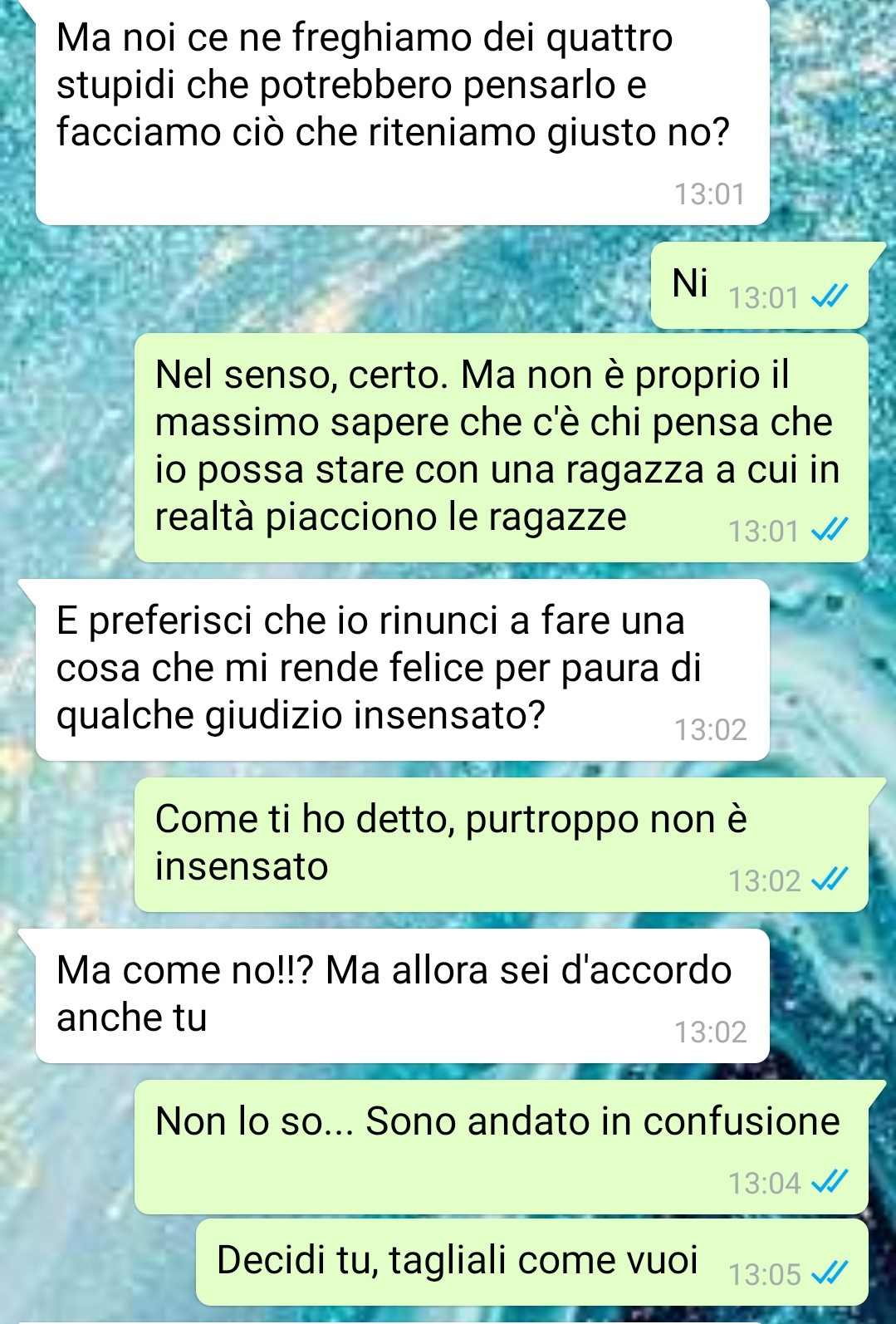Screen dimensions: 896x1324
Task: Tap the blue read ticks beside "Ni"
Action: click(830, 297)
